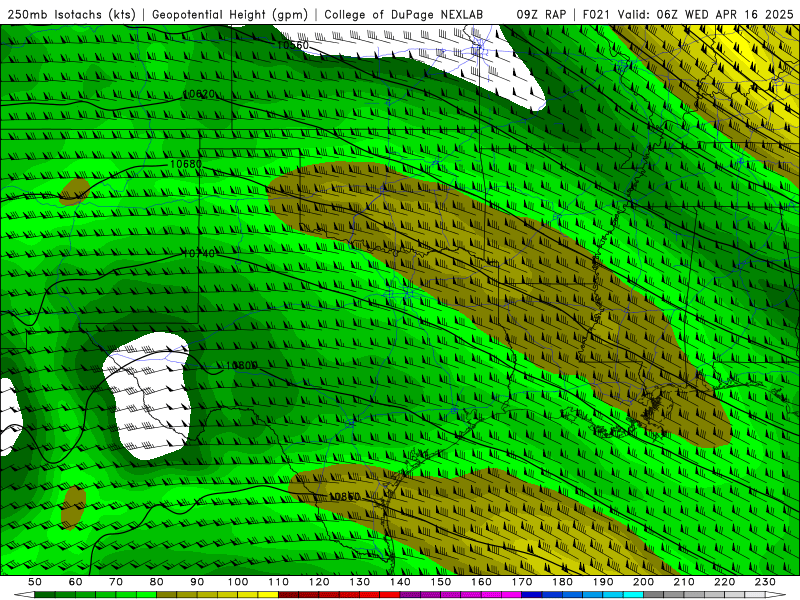800x600 pixels.
Task: Click the 140 value on the color scale
Action: (x=401, y=582)
